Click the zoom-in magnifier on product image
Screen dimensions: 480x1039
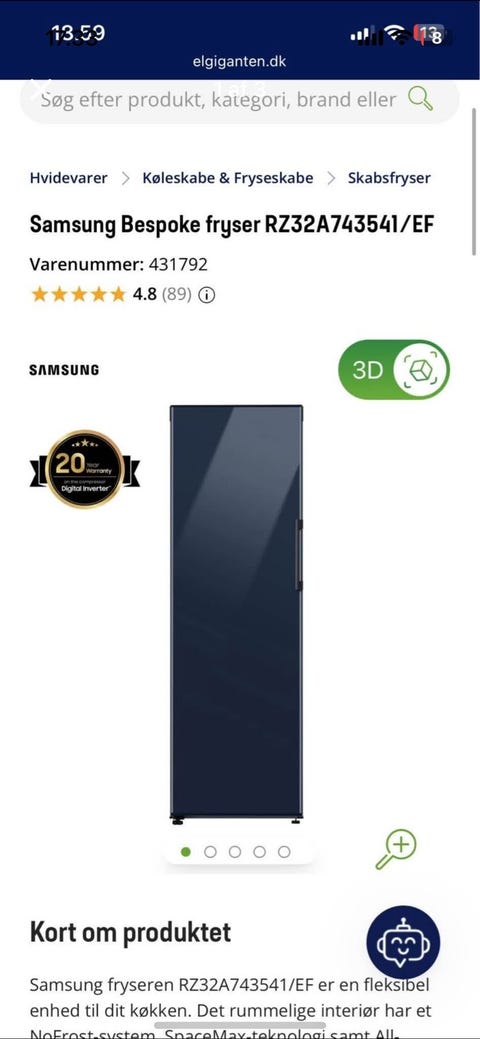coord(396,849)
